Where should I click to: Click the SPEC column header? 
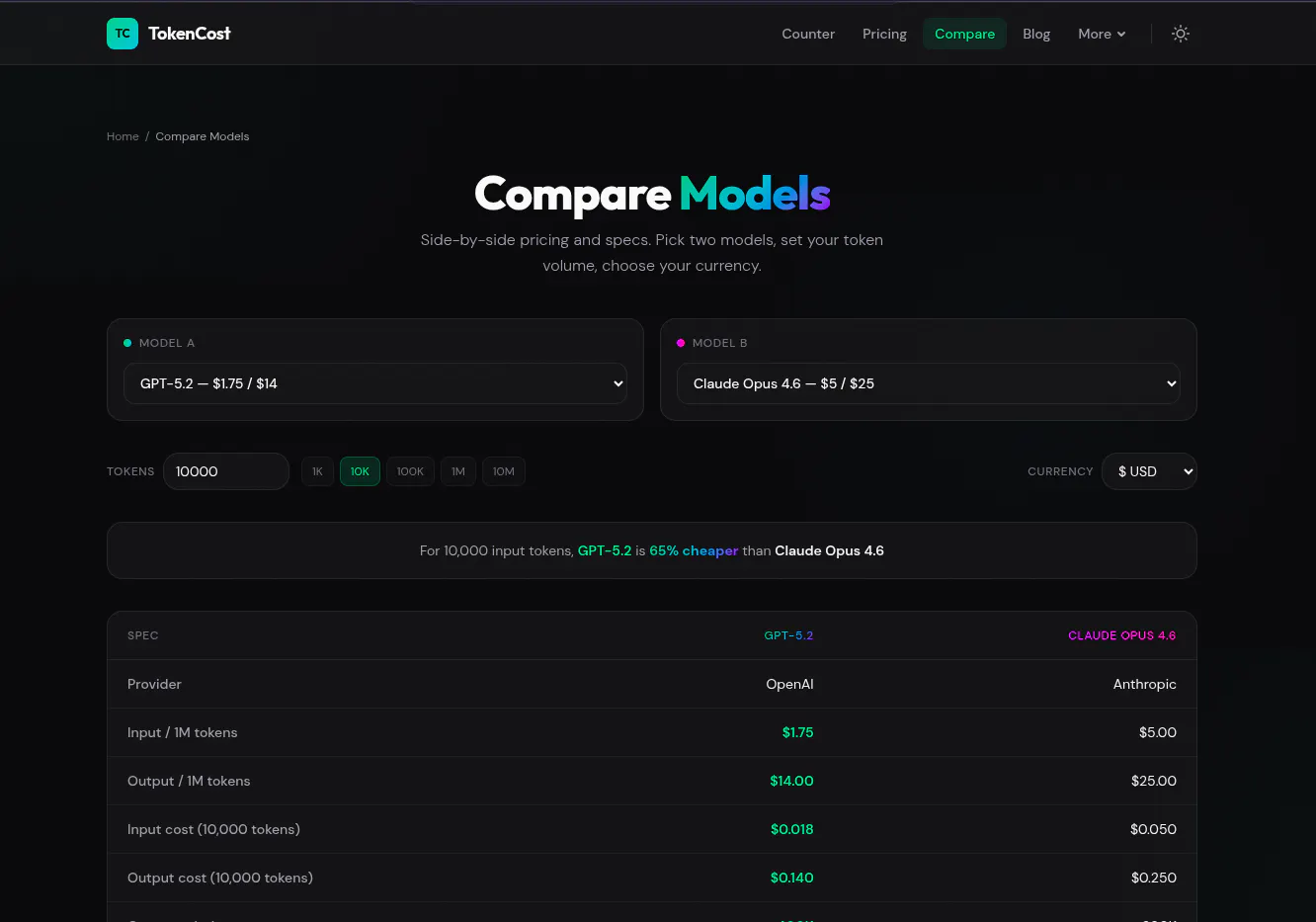click(143, 635)
